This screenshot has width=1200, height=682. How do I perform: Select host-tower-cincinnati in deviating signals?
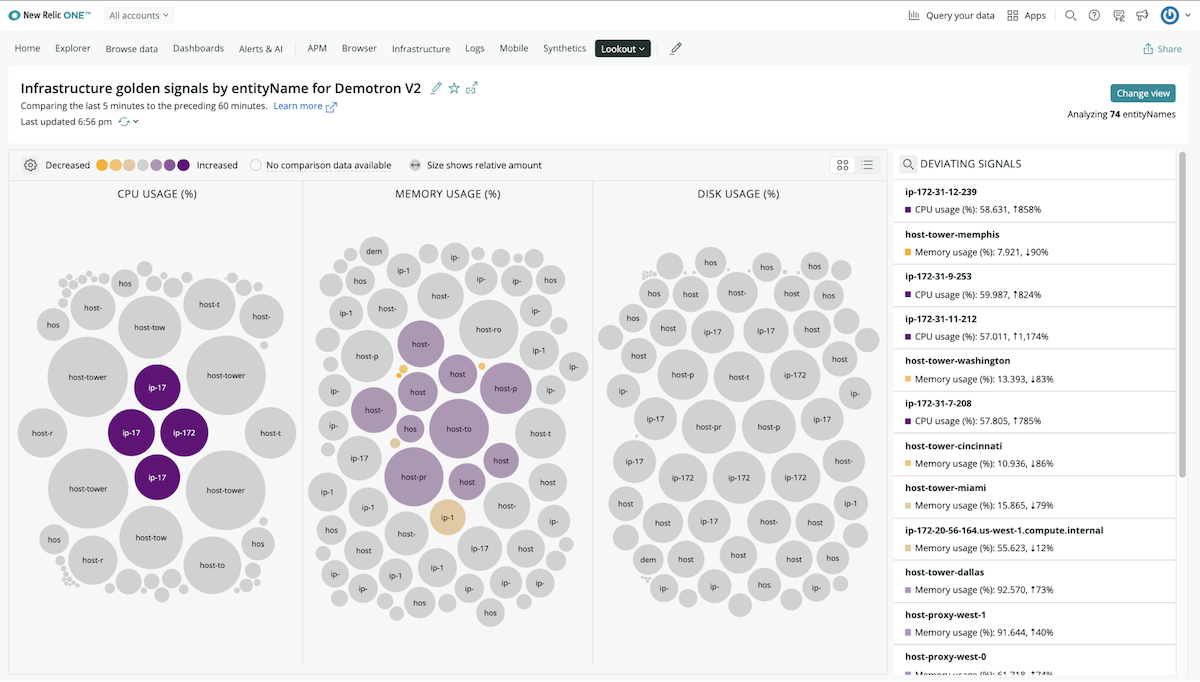click(1034, 454)
